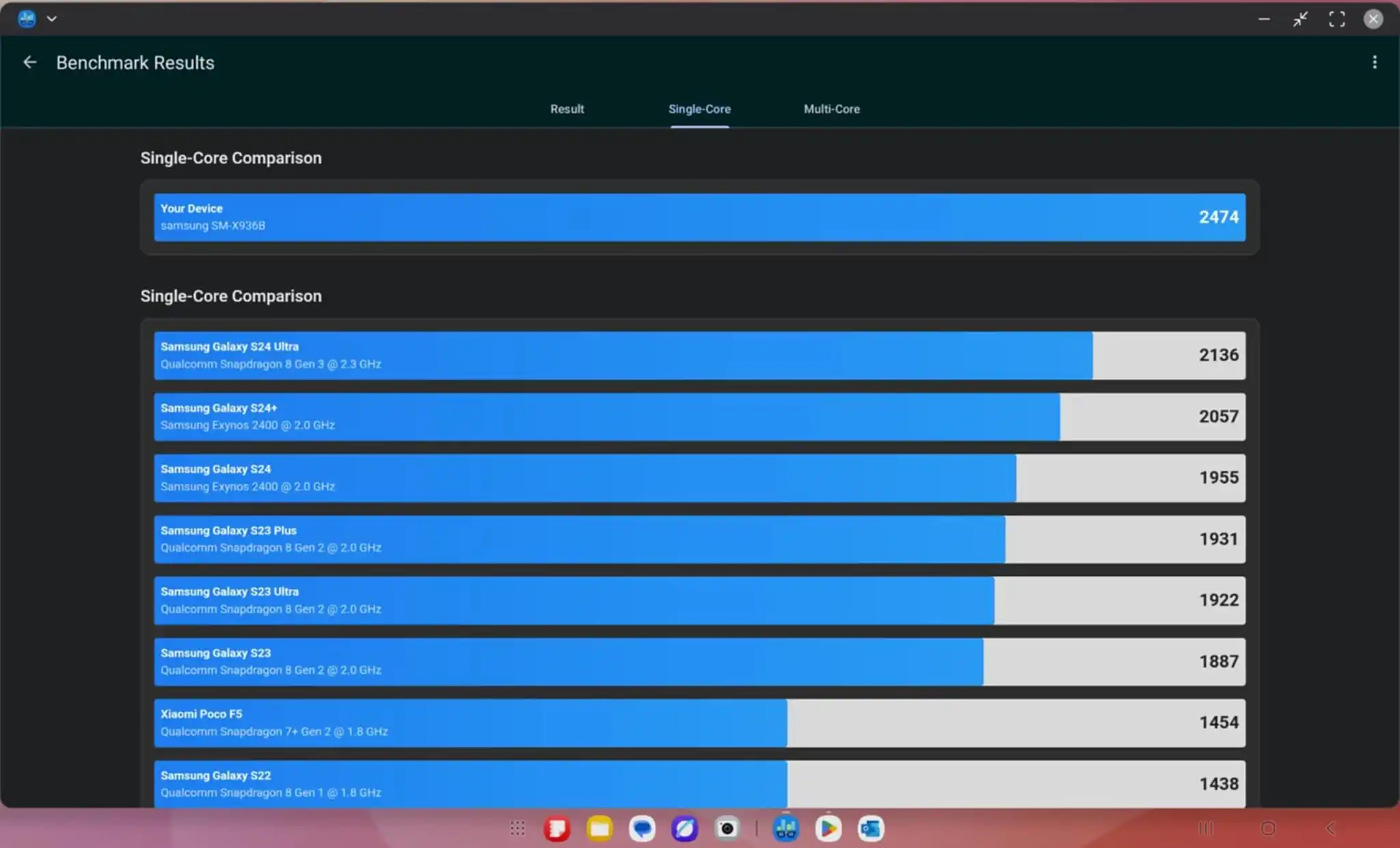Select Samsung Galaxy S24 Ultra score bar

[699, 355]
